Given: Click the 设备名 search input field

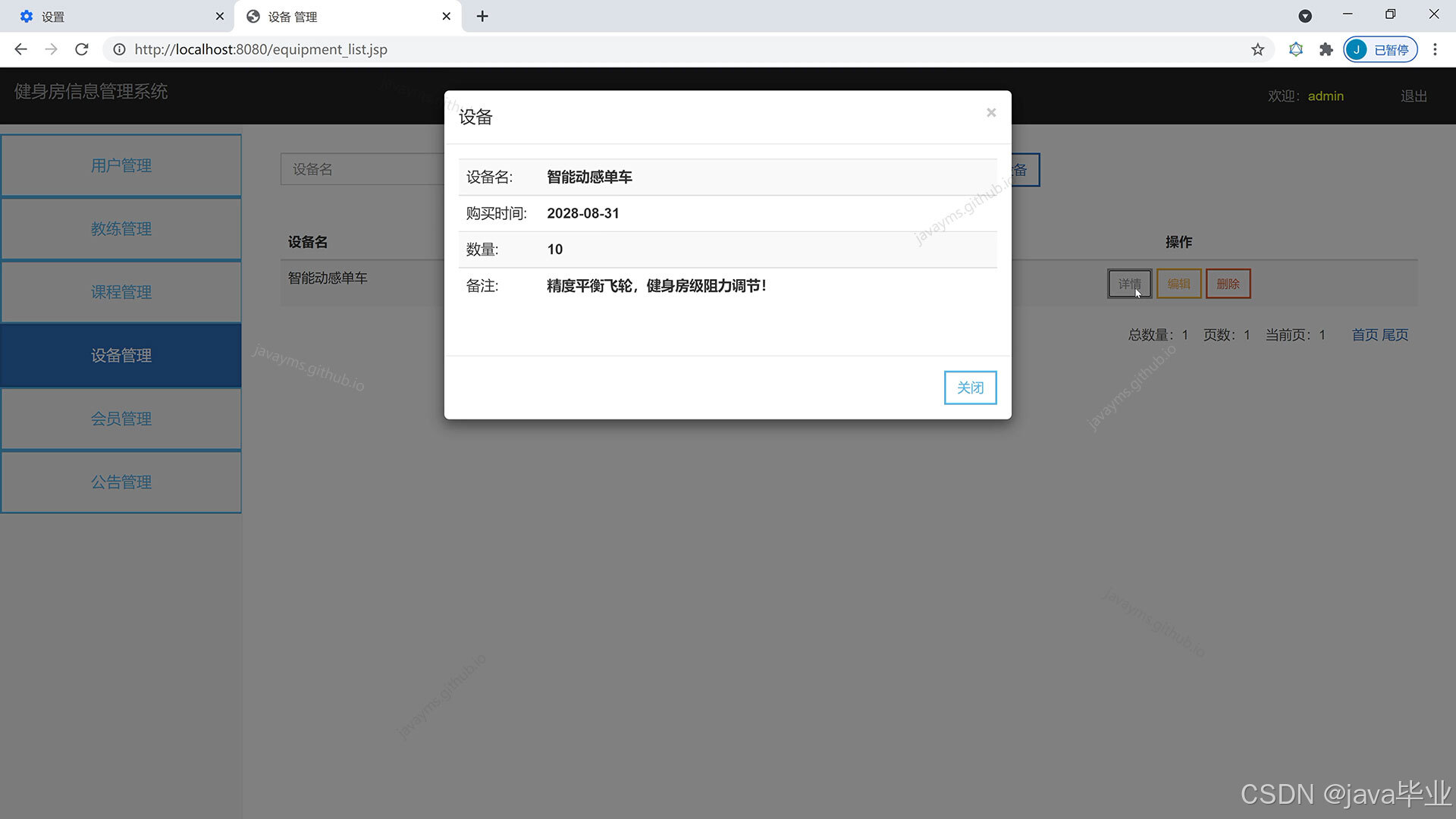Looking at the screenshot, I should point(362,169).
